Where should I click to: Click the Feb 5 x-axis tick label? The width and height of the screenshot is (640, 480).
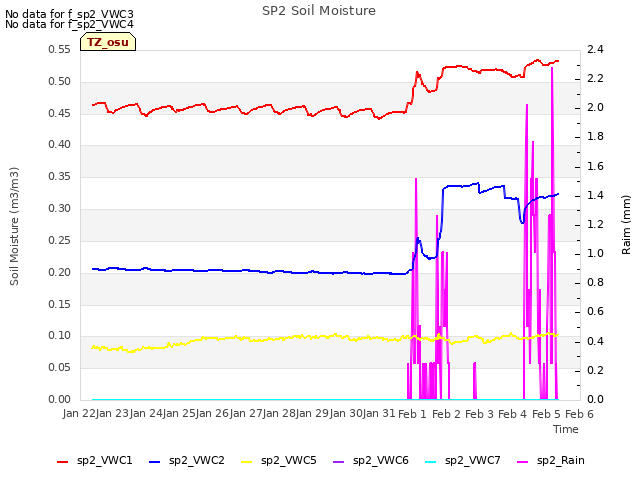547,414
